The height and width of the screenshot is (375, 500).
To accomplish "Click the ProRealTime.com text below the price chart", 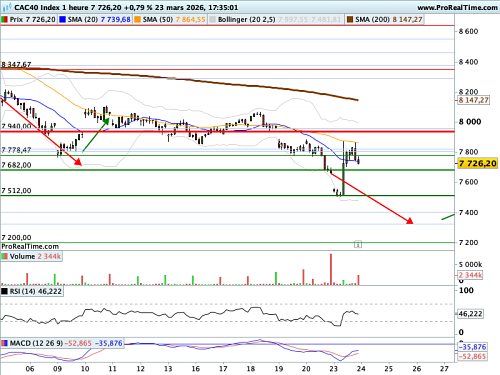I will [30, 246].
